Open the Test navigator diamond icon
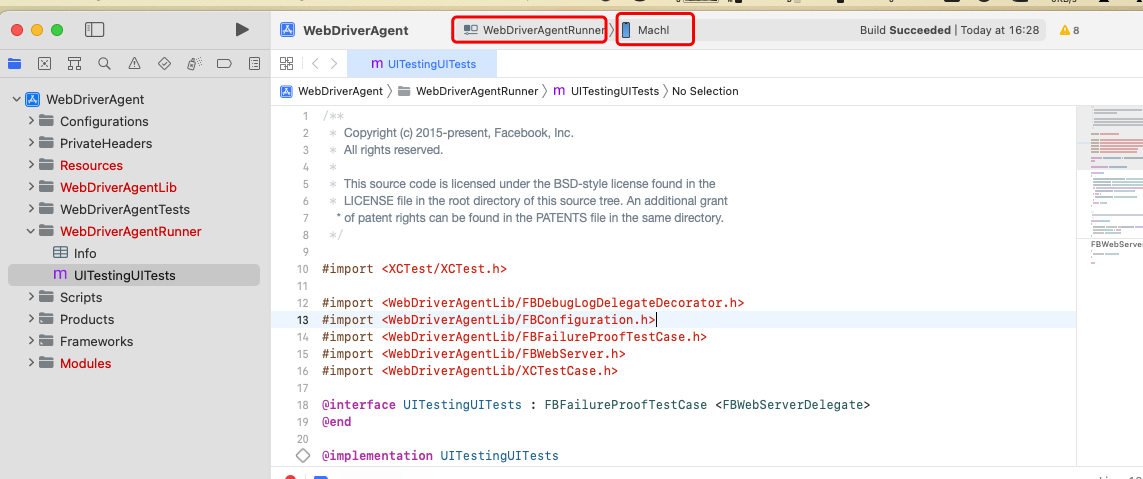1143x479 pixels. [x=164, y=63]
